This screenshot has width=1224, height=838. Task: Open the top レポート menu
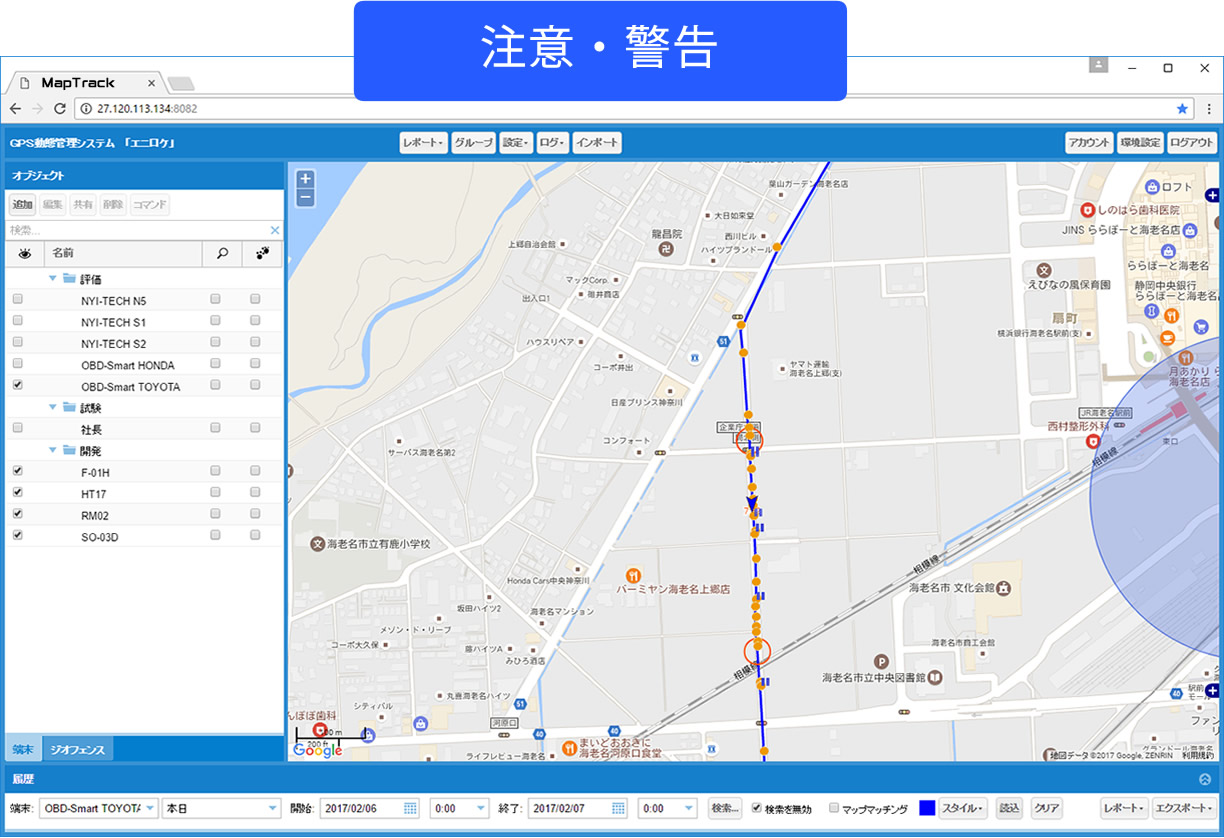pos(423,143)
